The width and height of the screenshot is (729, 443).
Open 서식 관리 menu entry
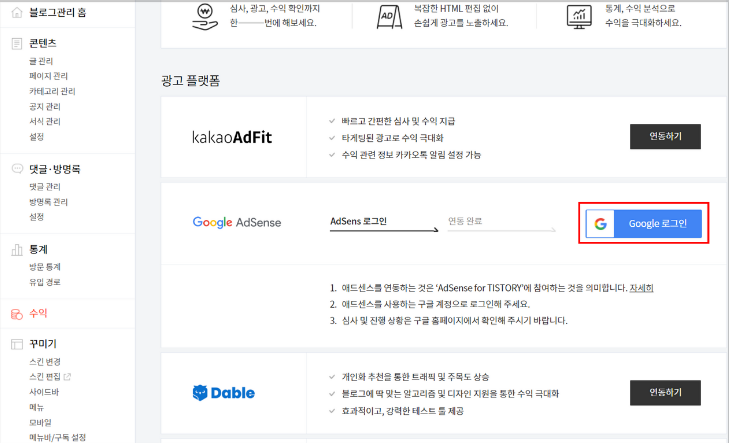click(x=45, y=121)
